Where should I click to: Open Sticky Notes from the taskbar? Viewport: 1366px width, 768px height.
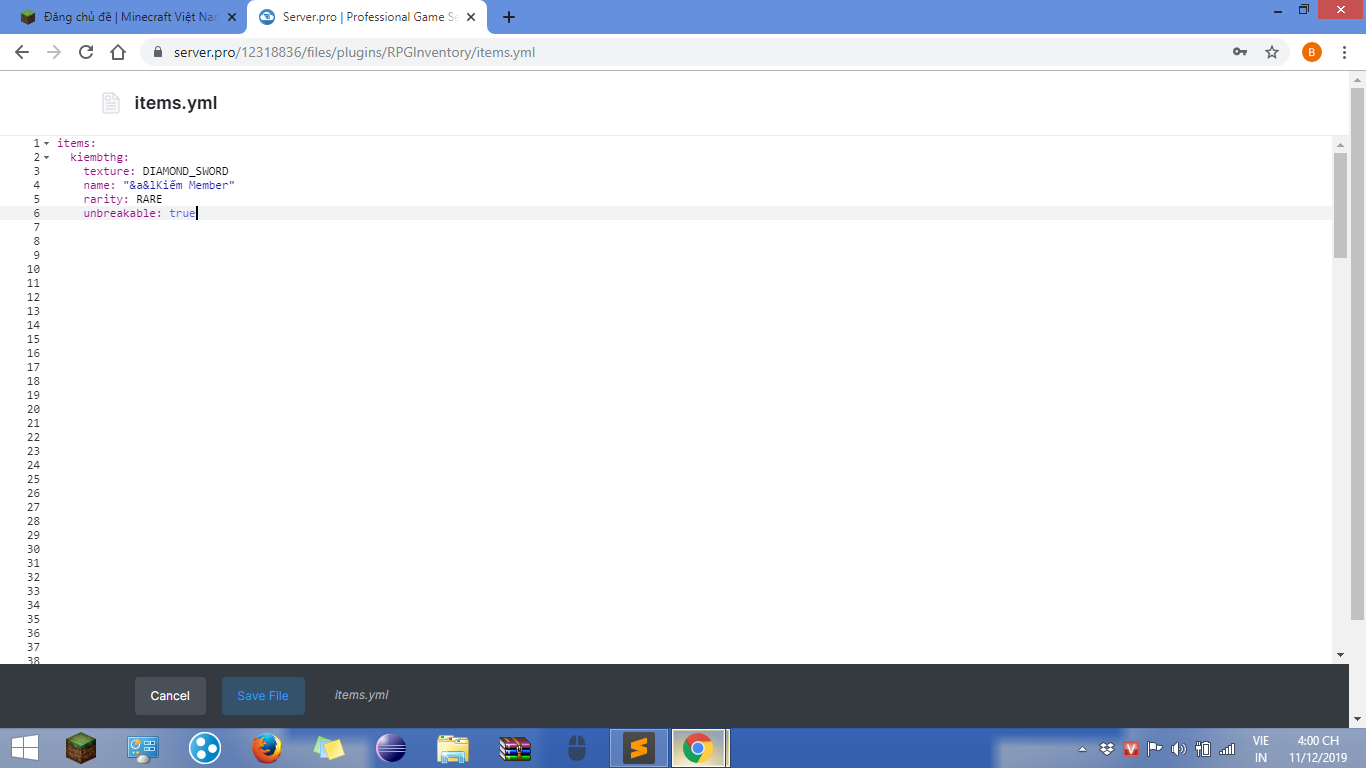pos(329,748)
